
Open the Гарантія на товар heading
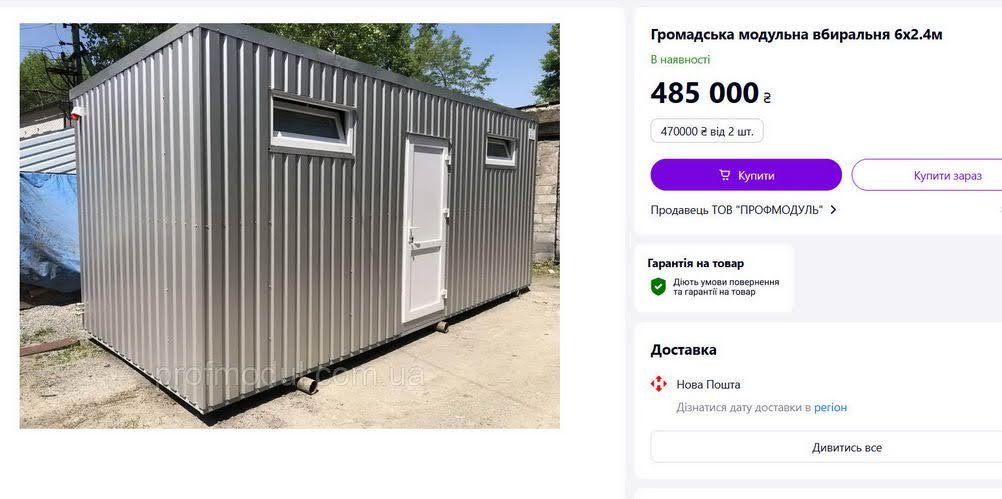695,263
